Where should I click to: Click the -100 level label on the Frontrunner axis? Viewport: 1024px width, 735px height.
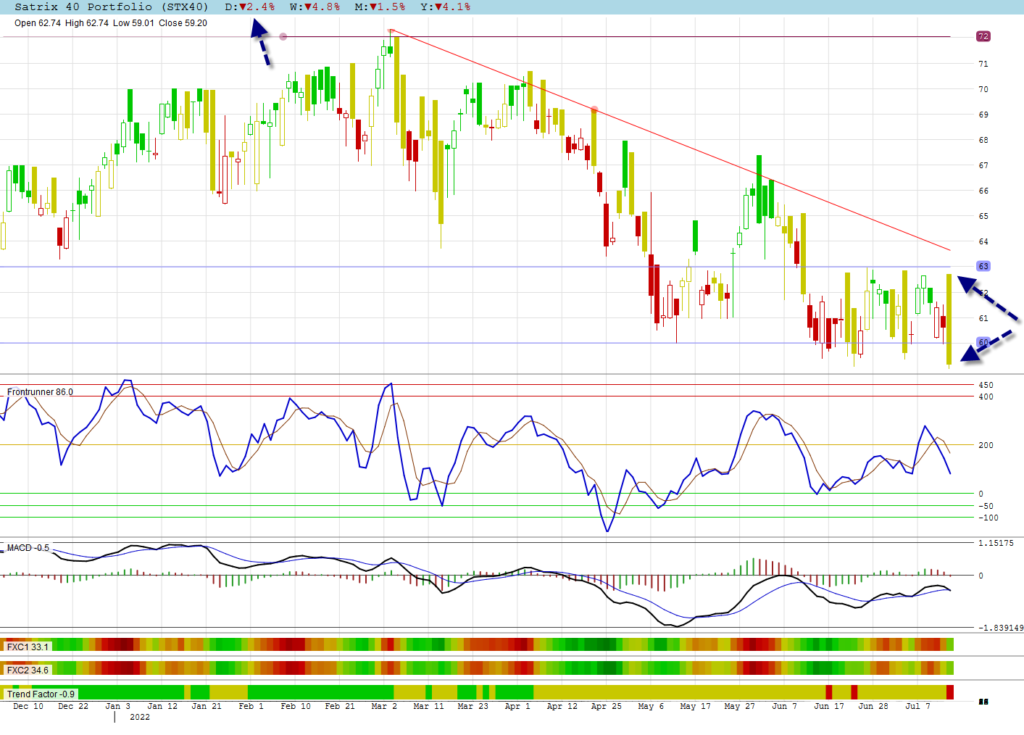(987, 518)
